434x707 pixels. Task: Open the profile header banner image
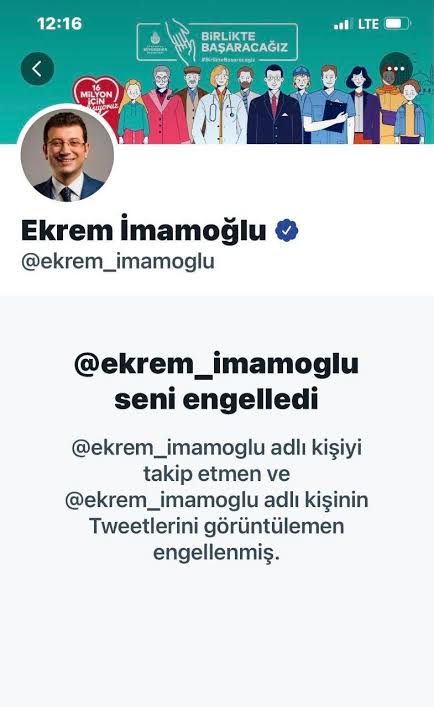[217, 72]
